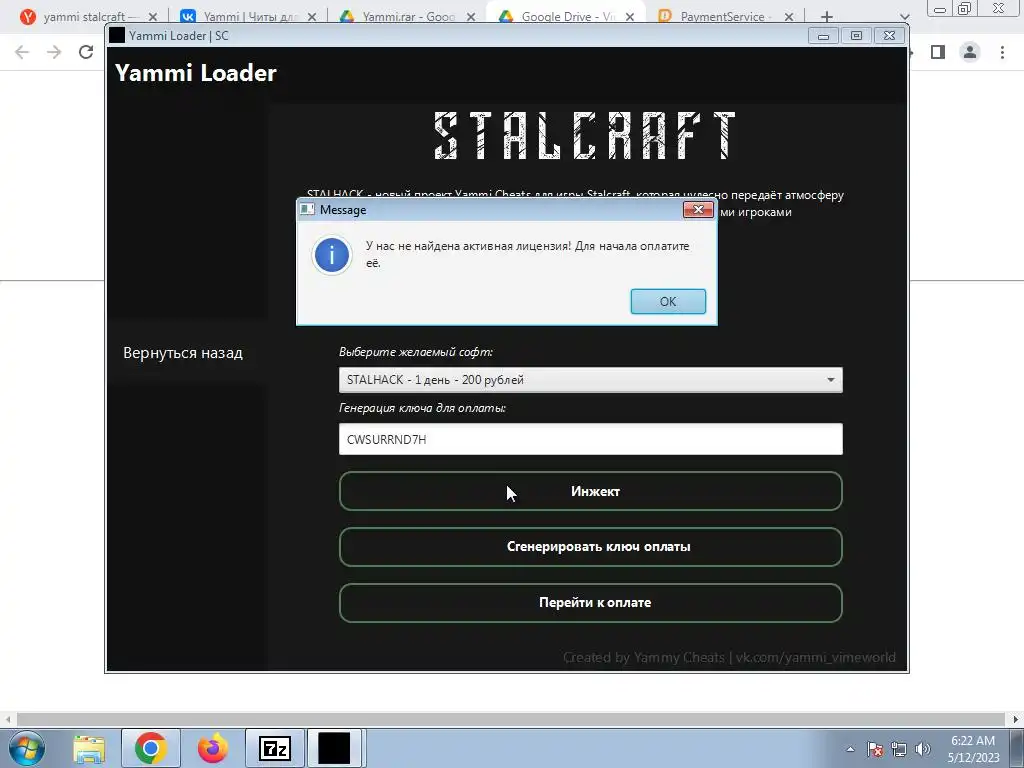The height and width of the screenshot is (768, 1024).
Task: Click the blue info icon in the Message dialog
Action: [332, 254]
